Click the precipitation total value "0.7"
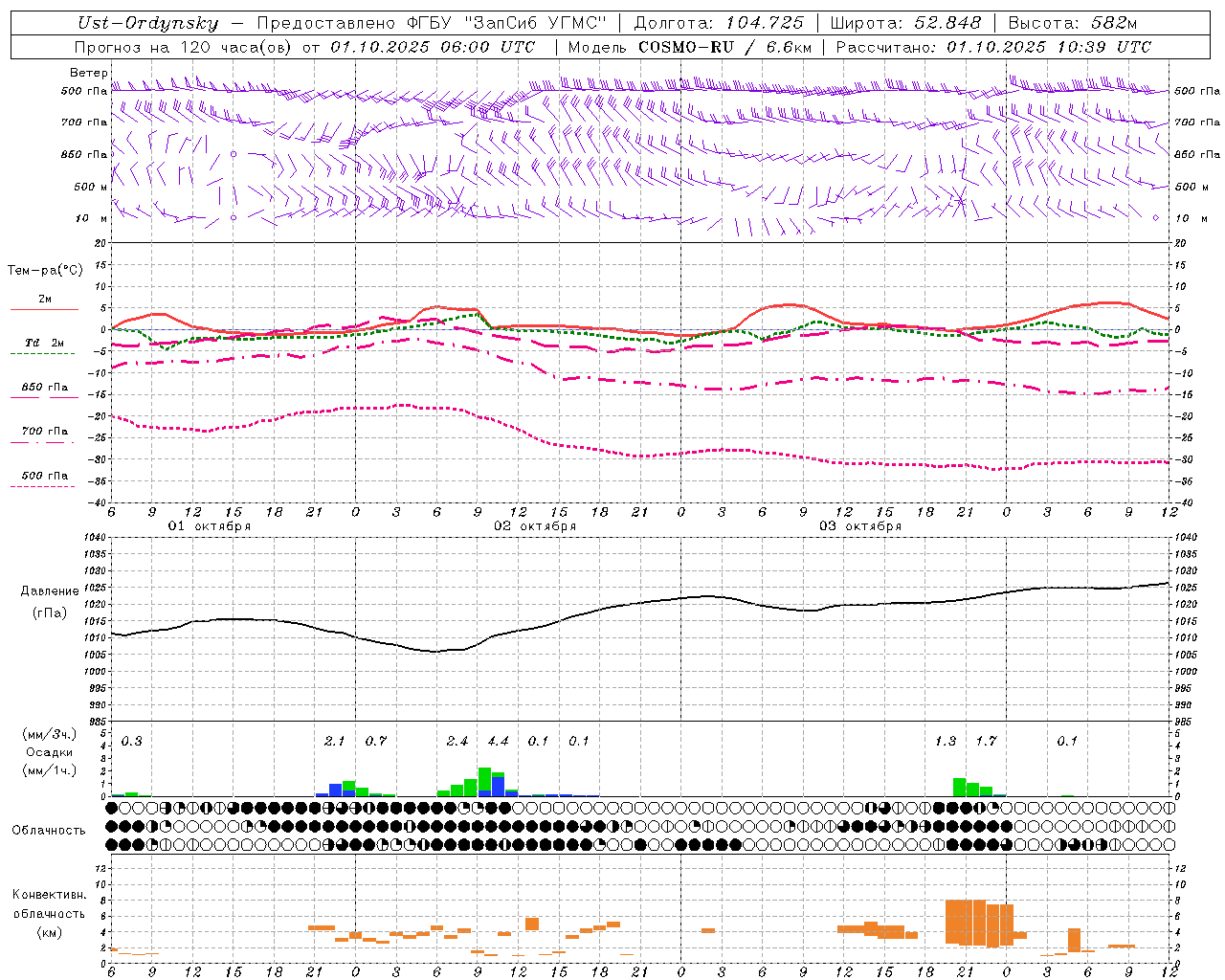 [x=376, y=742]
